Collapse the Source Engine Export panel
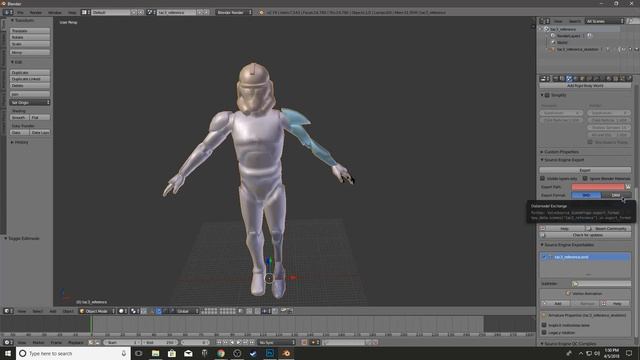The width and height of the screenshot is (640, 360). (x=562, y=160)
